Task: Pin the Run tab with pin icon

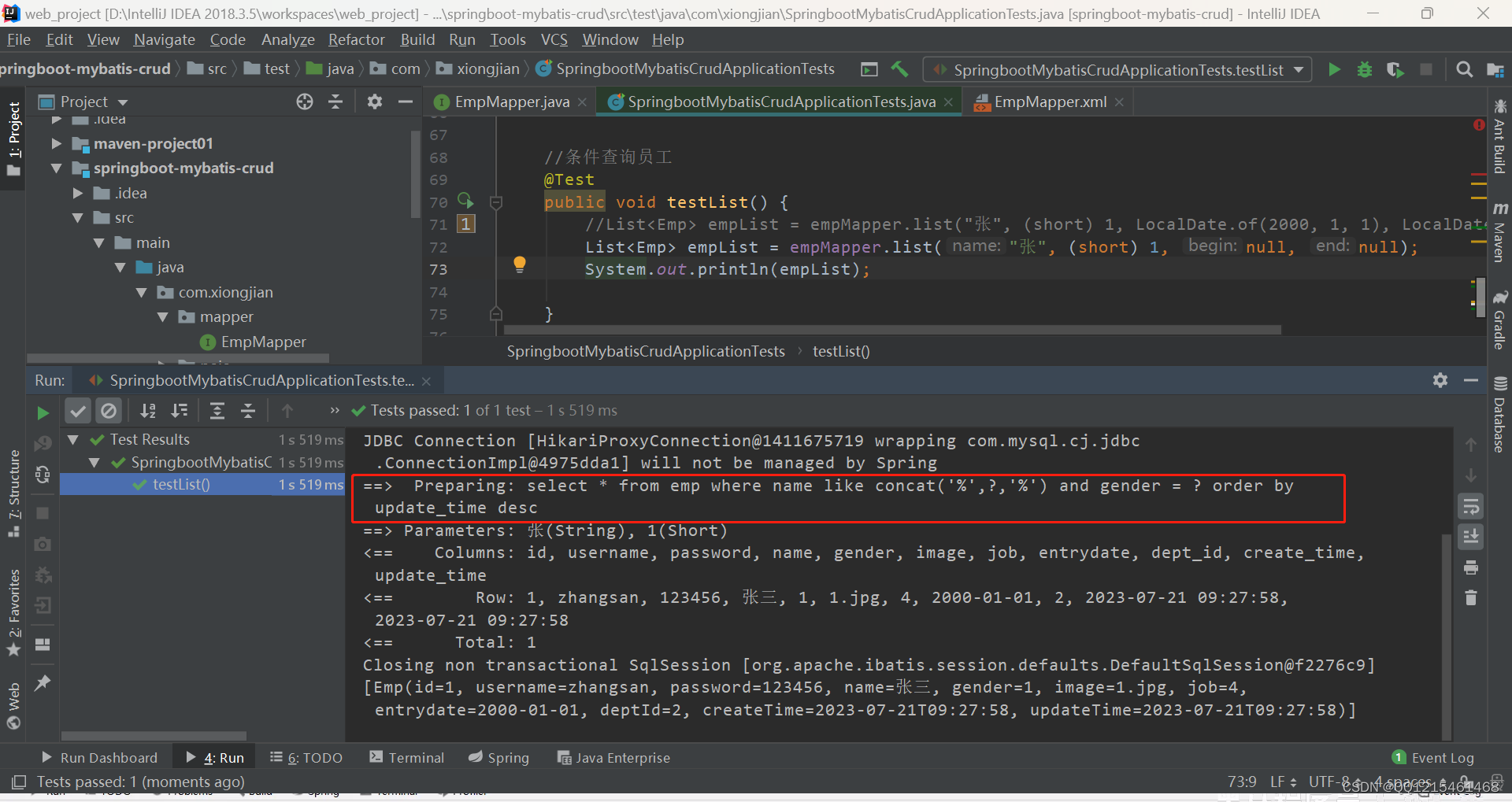Action: pyautogui.click(x=43, y=683)
